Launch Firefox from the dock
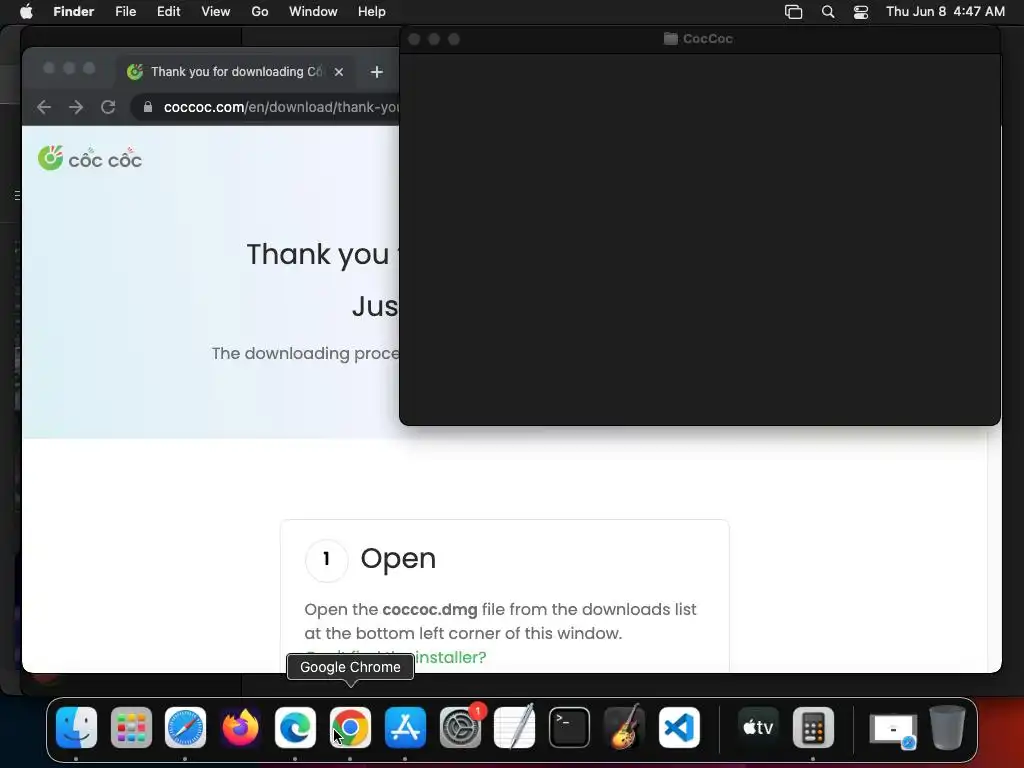 (240, 727)
